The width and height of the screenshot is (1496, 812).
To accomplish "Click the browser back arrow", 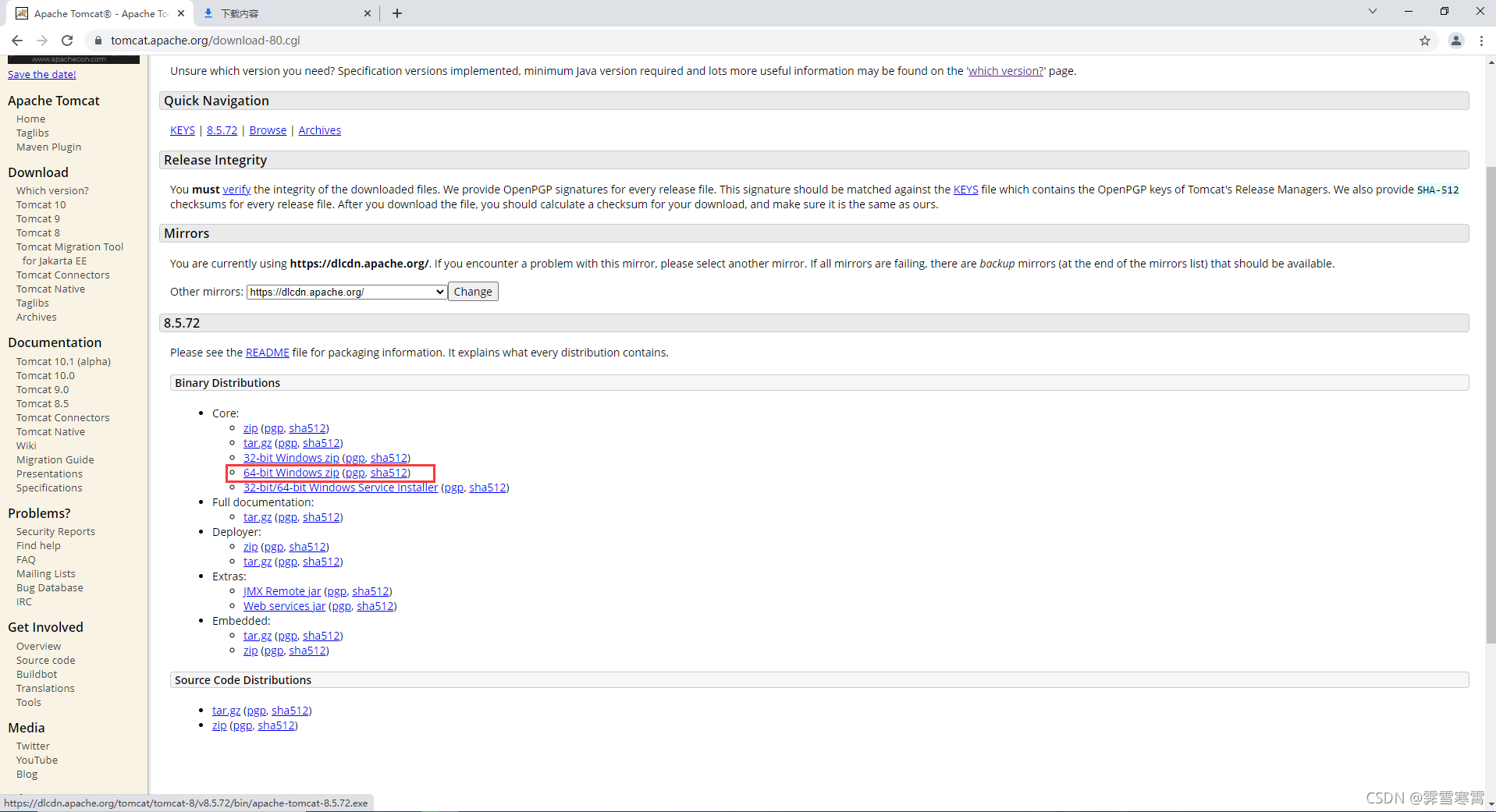I will (x=16, y=40).
